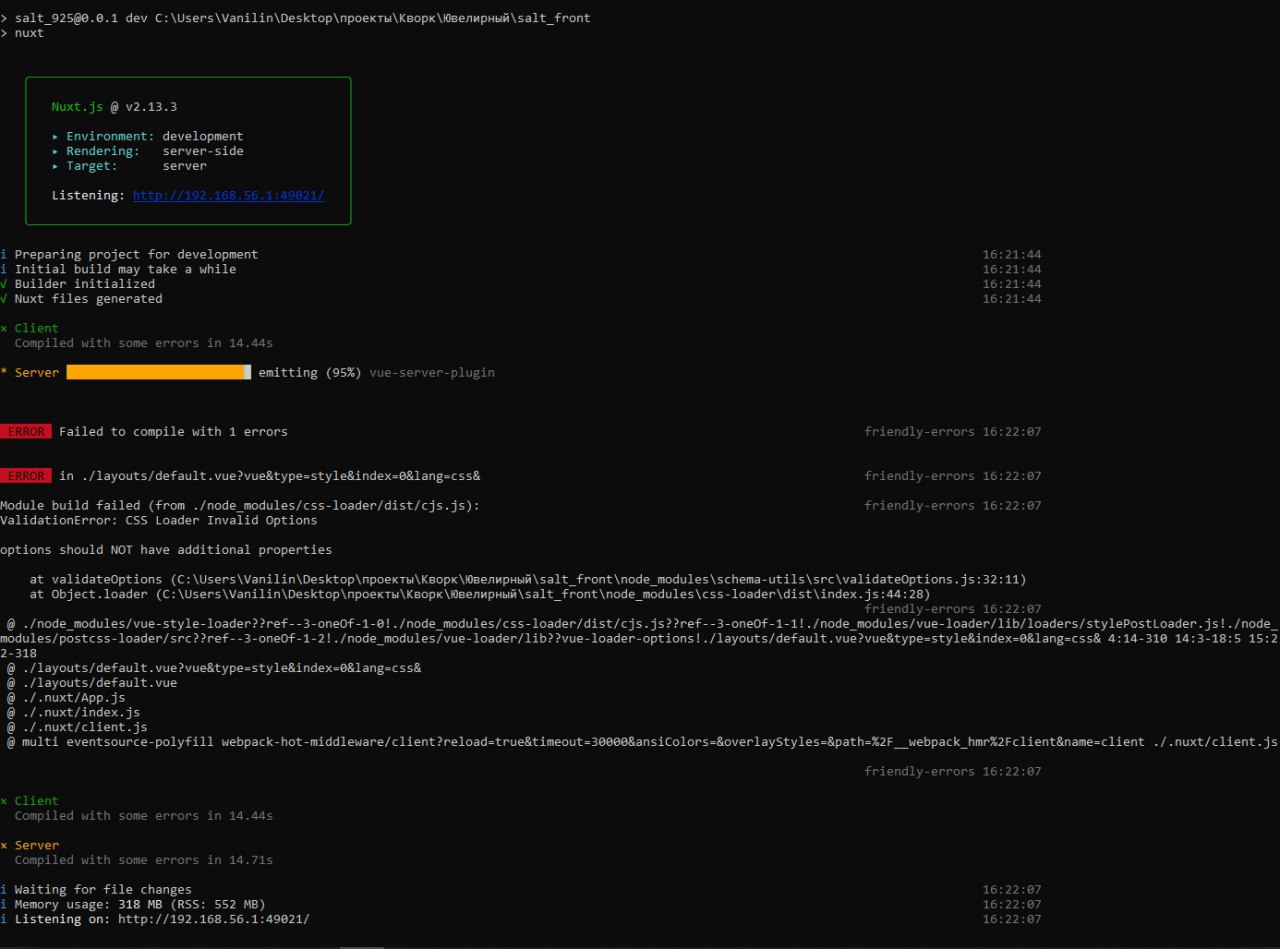Viewport: 1280px width, 949px height.
Task: Click the orange Server progress bar
Action: (158, 372)
